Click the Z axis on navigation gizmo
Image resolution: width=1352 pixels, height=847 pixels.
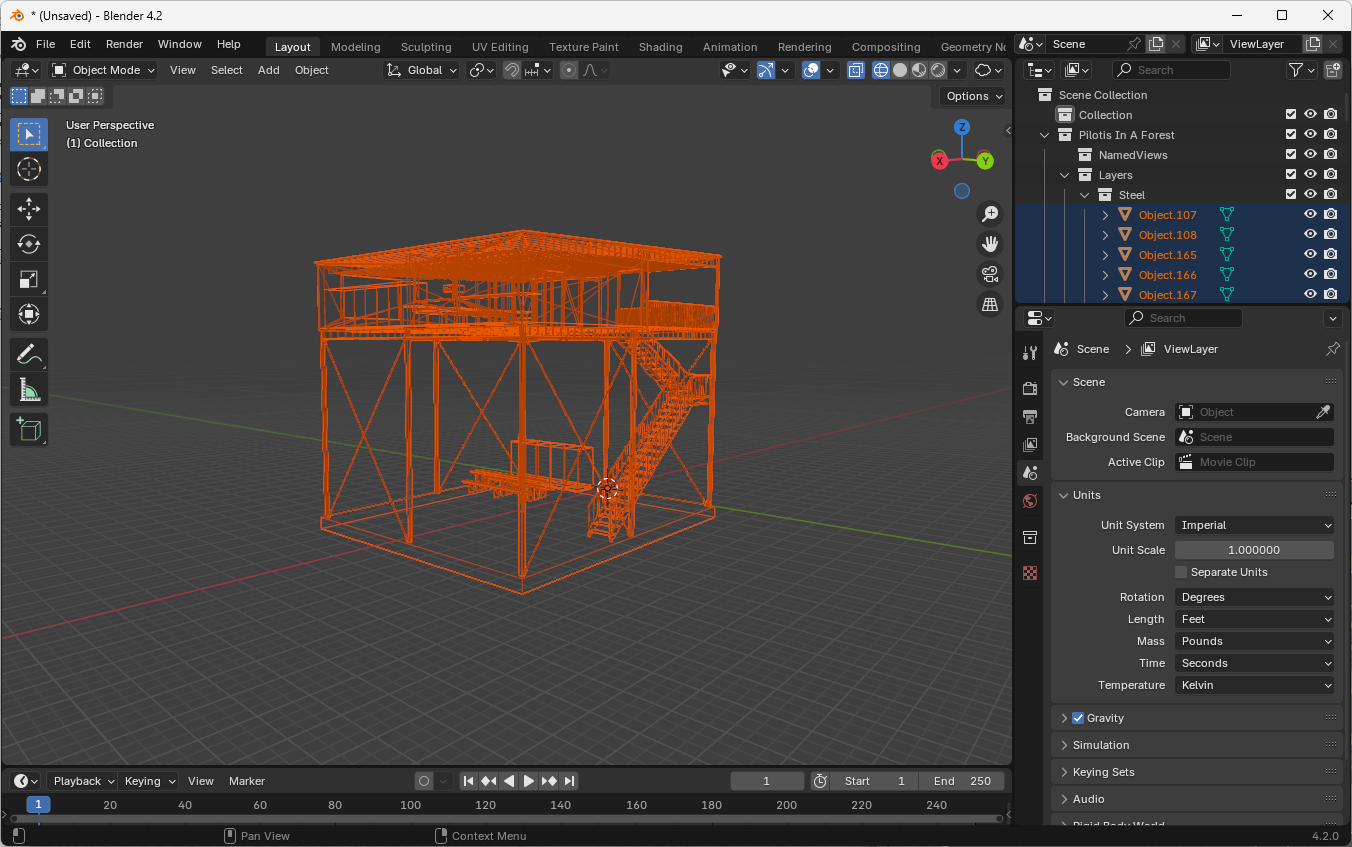962,127
